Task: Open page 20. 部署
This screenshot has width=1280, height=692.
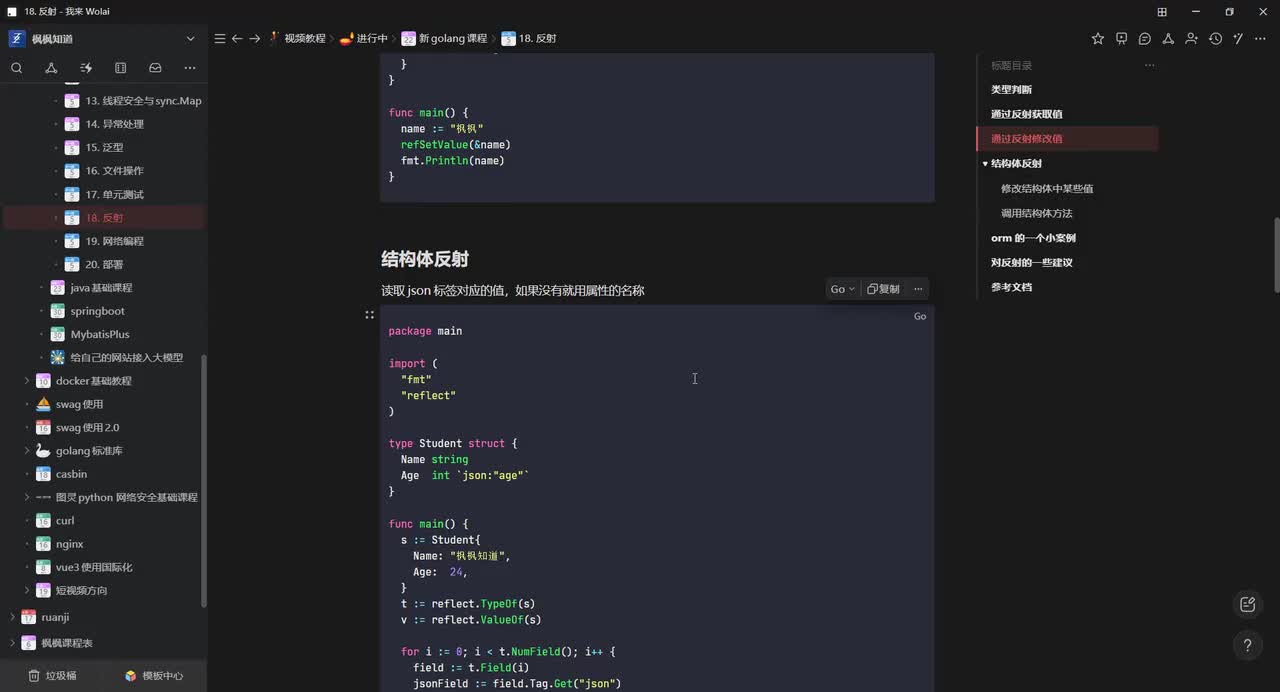Action: 104,264
